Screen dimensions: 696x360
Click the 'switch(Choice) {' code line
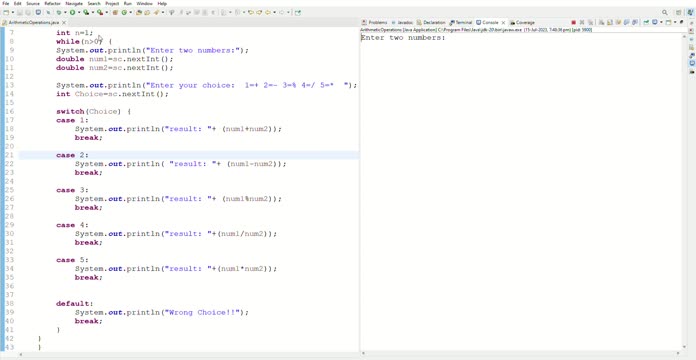coord(93,111)
